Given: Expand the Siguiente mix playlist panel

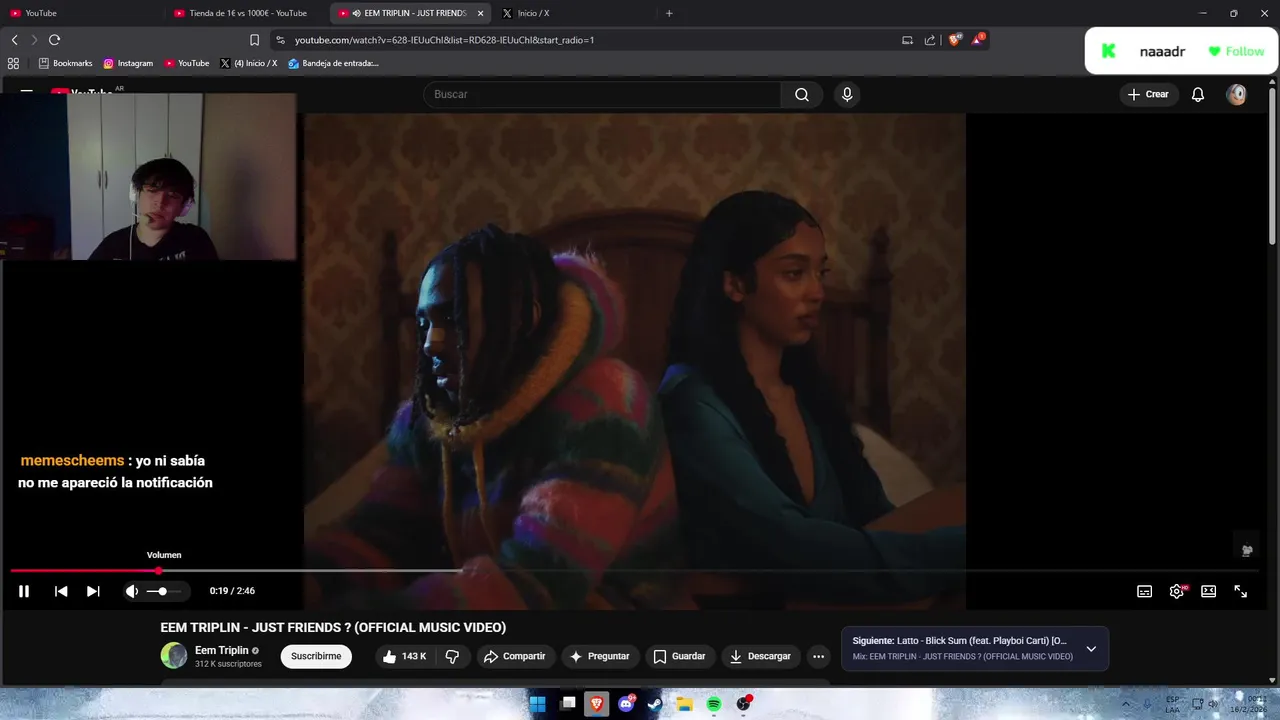Looking at the screenshot, I should pos(1091,648).
